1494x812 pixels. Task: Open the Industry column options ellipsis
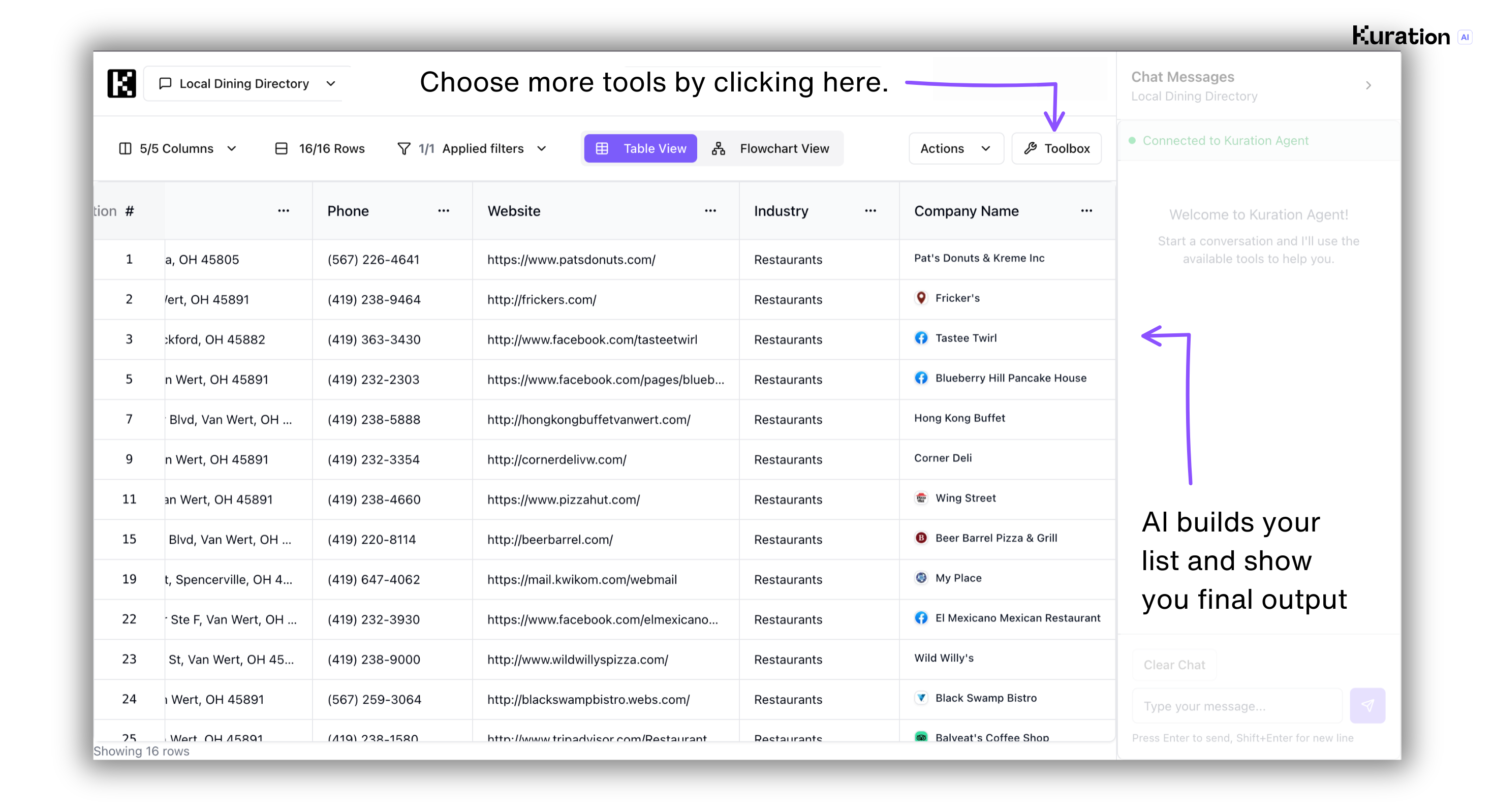[x=870, y=210]
